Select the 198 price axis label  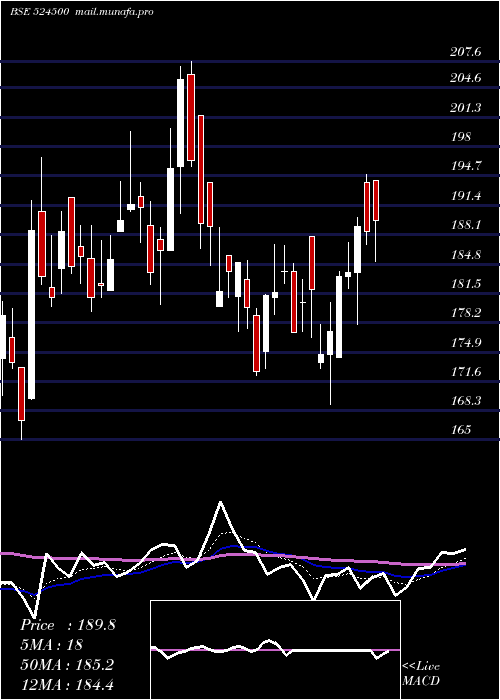[x=461, y=137]
